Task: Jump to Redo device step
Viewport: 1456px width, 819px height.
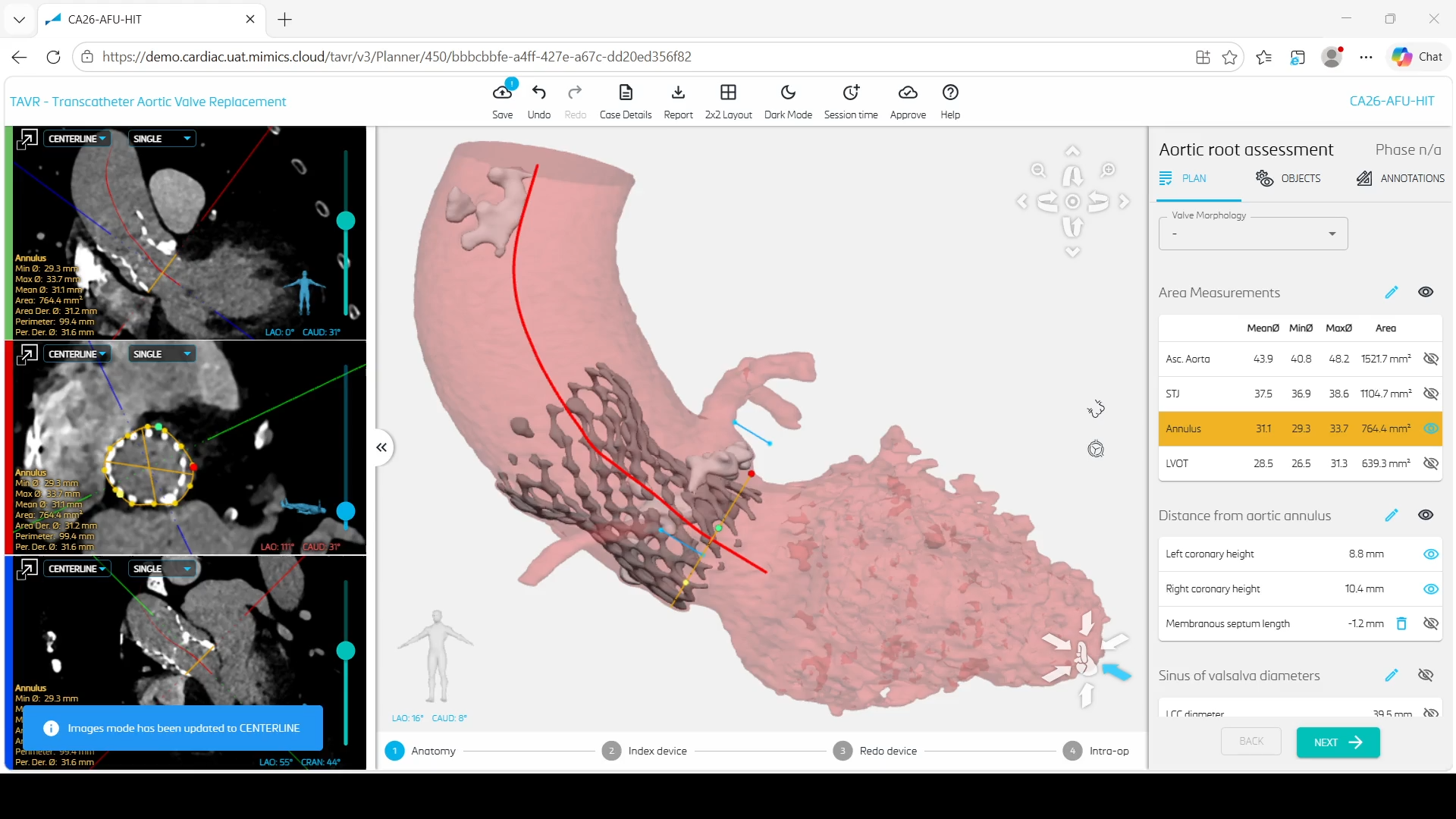Action: tap(875, 751)
